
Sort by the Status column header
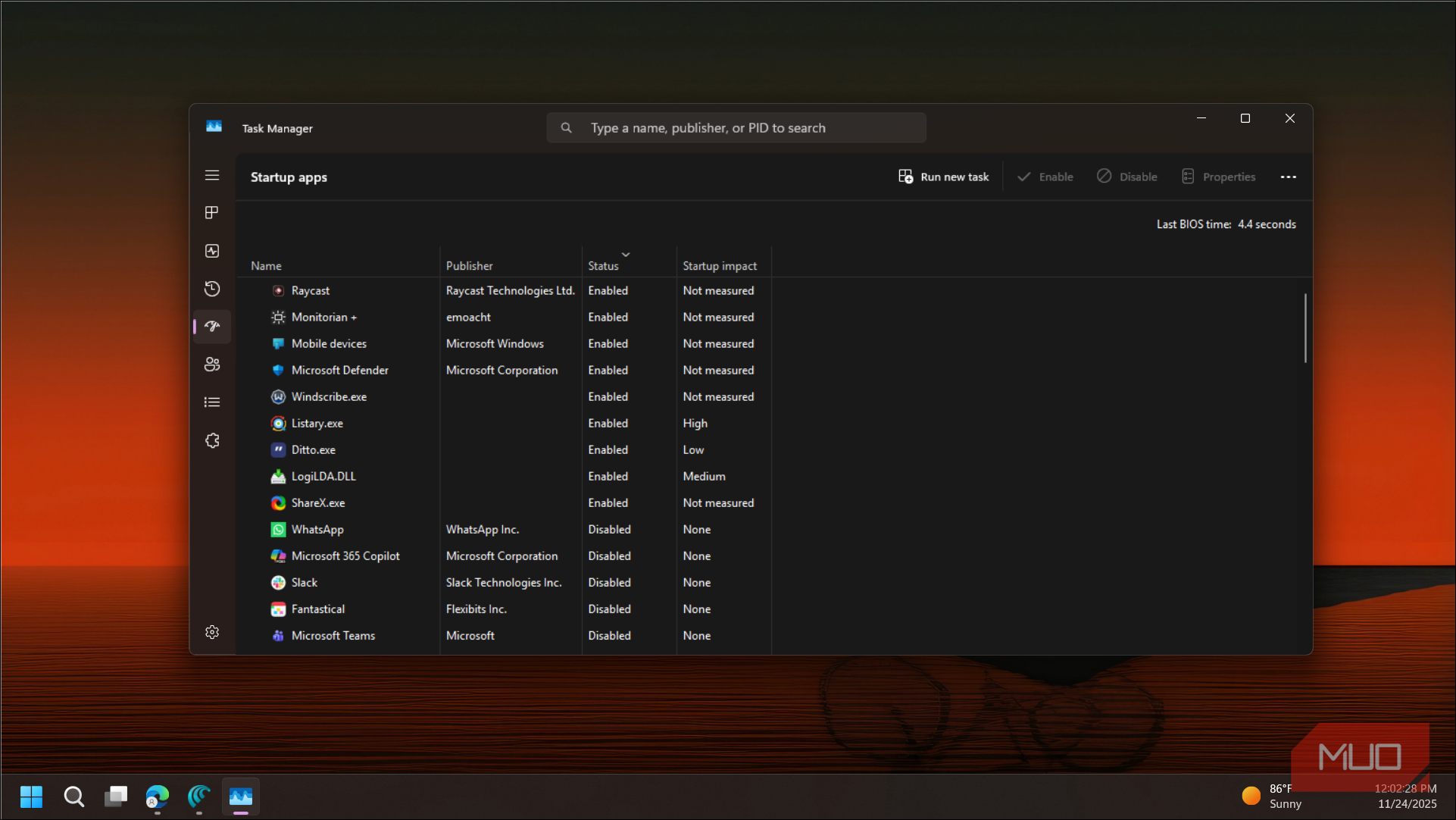tap(629, 265)
